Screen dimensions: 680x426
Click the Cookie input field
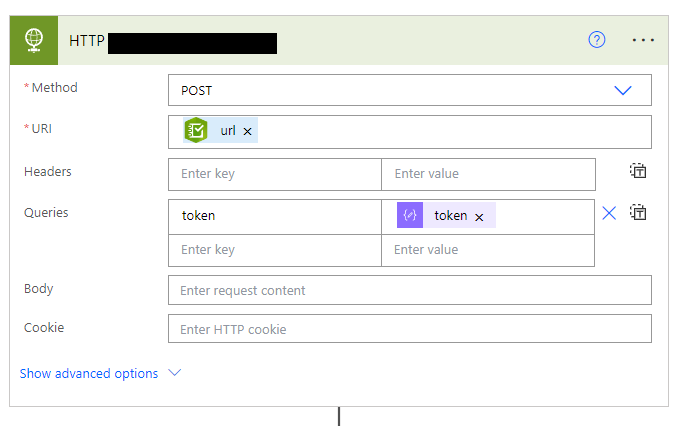pyautogui.click(x=410, y=329)
